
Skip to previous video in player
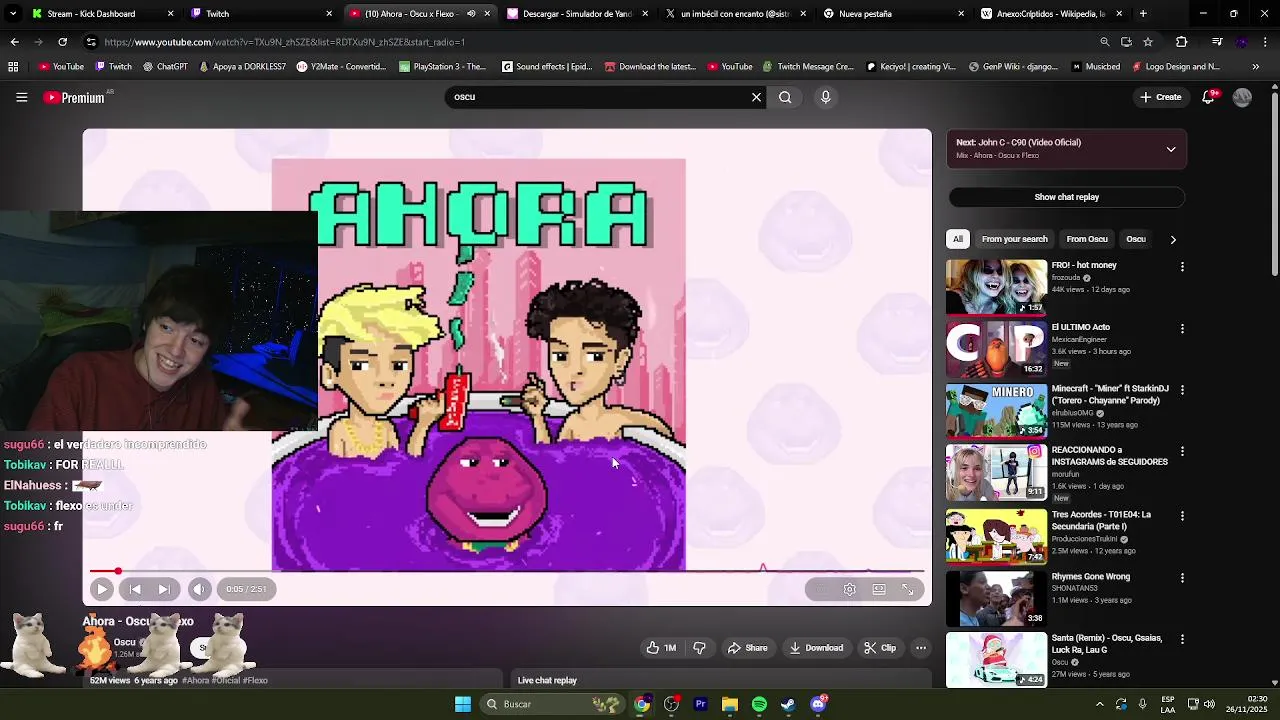pyautogui.click(x=135, y=589)
